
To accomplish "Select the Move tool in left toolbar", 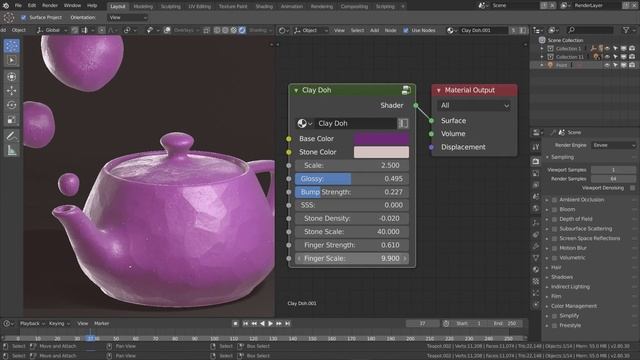I will click(11, 90).
